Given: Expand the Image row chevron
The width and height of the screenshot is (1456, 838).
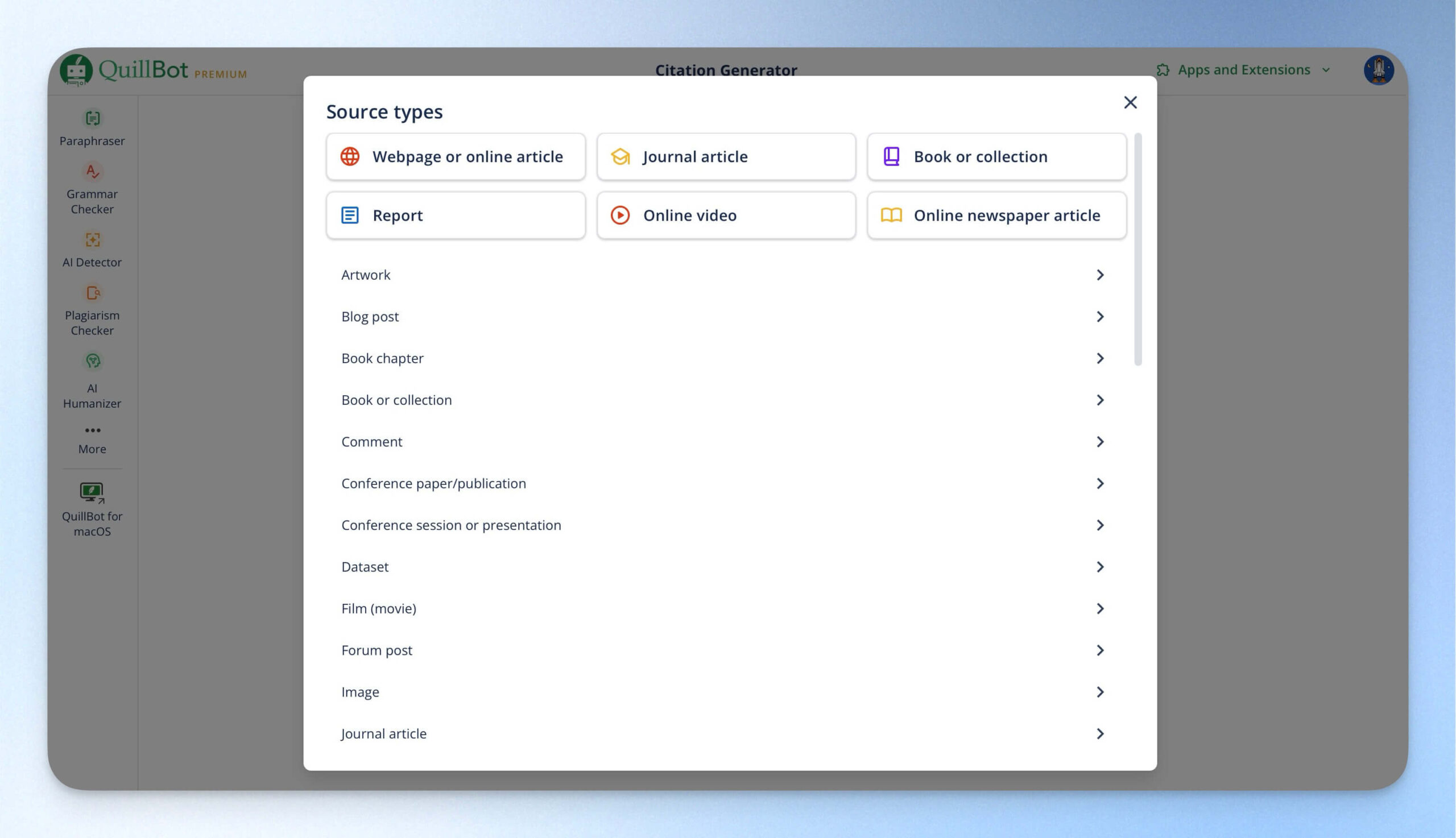Looking at the screenshot, I should tap(1099, 692).
